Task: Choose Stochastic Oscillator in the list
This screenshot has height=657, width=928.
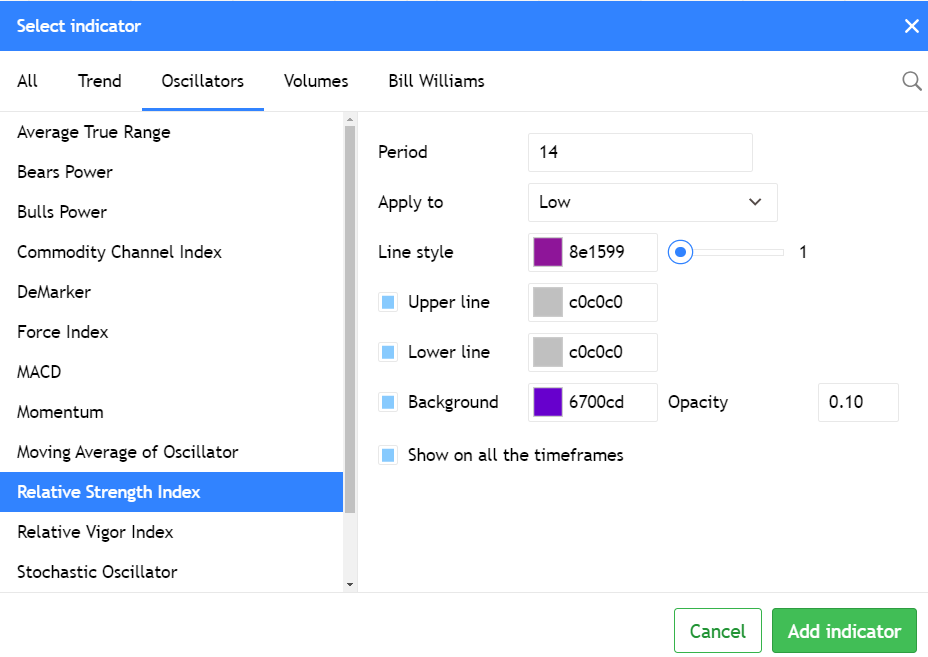Action: [x=97, y=572]
